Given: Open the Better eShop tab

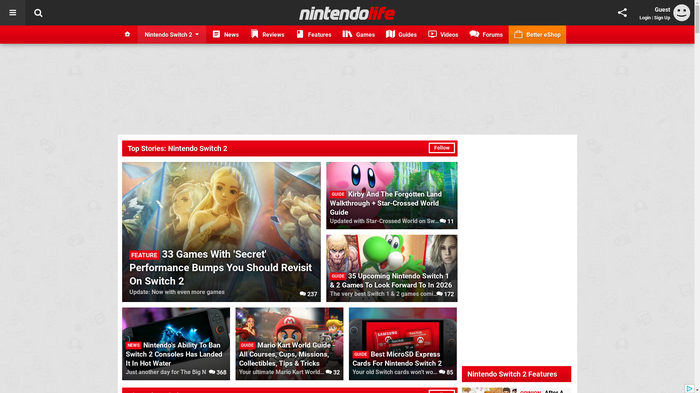Looking at the screenshot, I should coord(537,34).
